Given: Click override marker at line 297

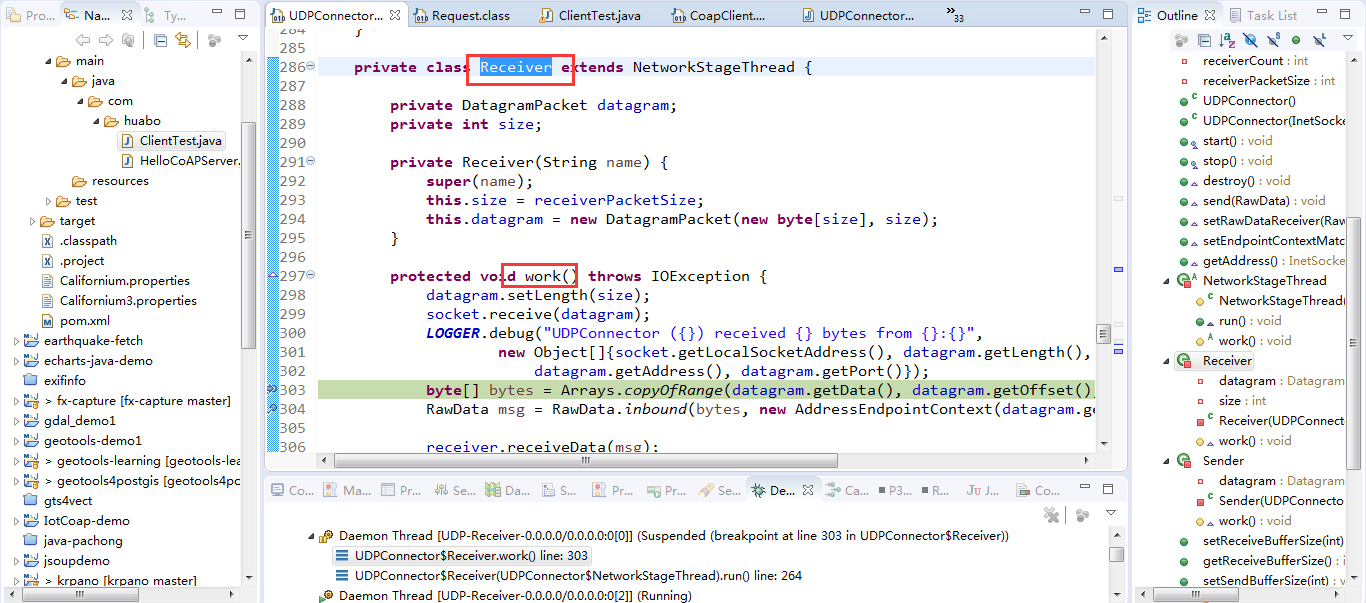Looking at the screenshot, I should (273, 275).
